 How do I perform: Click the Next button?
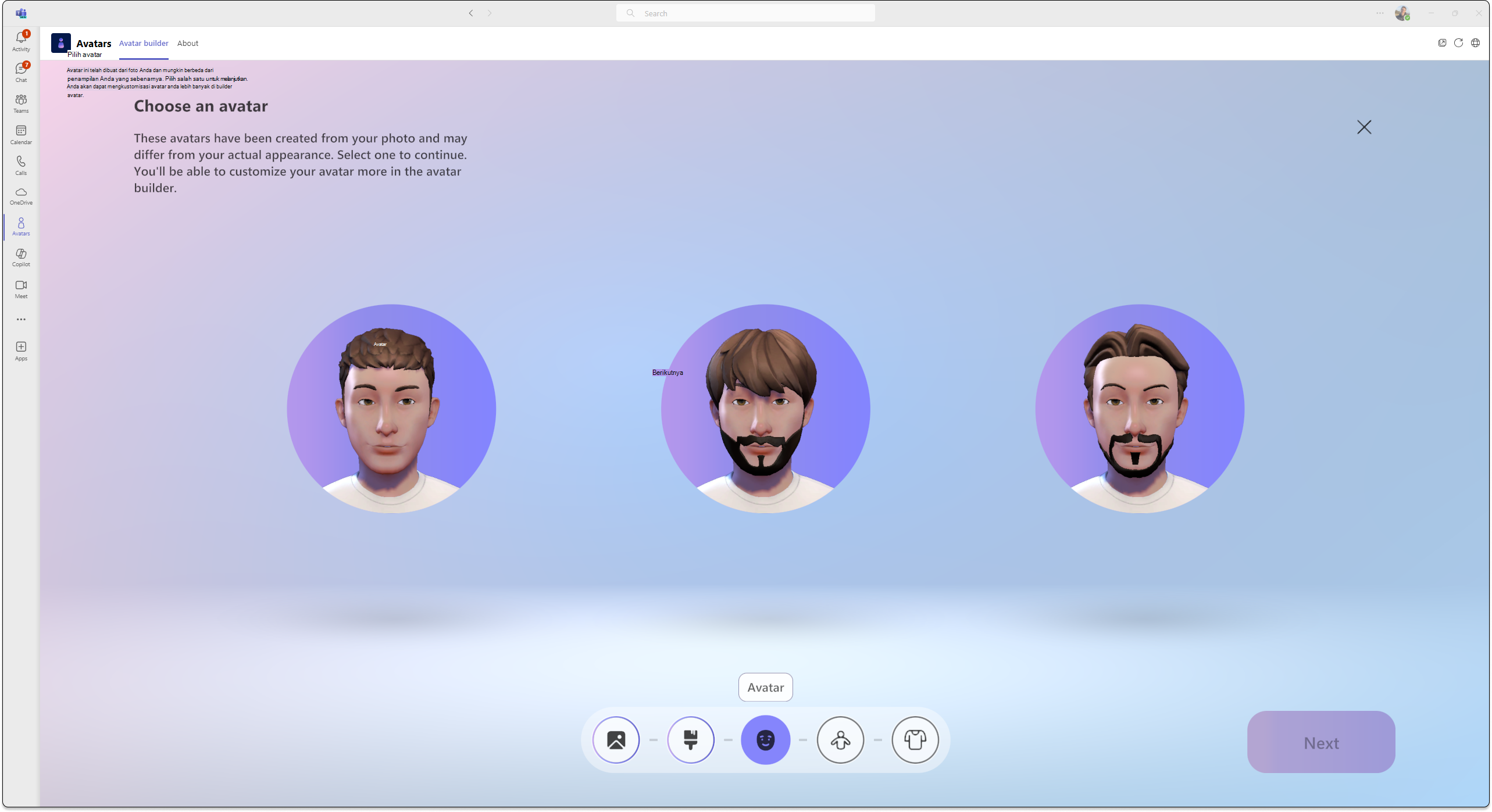1321,742
